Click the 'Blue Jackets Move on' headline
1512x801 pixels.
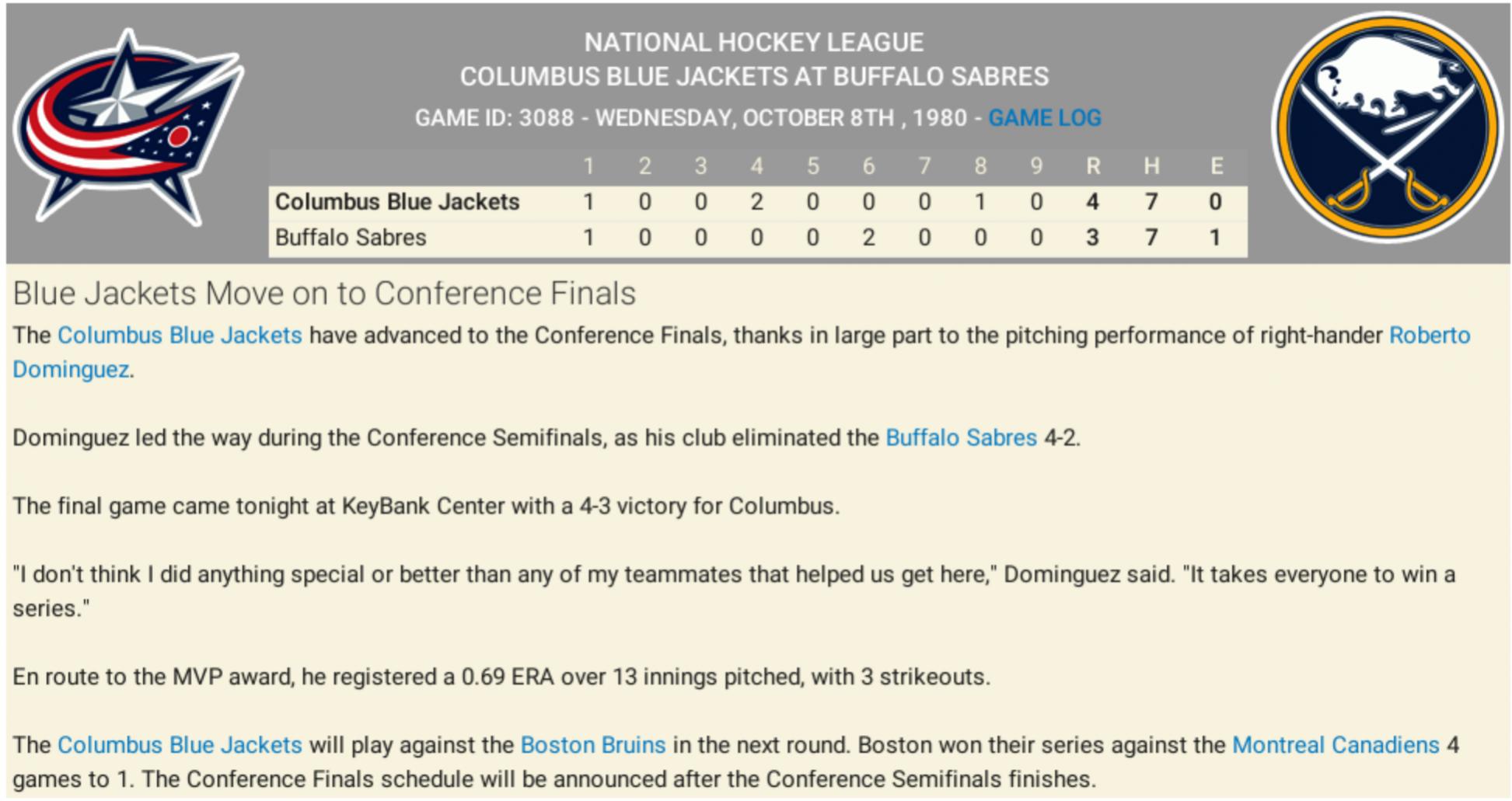coord(324,294)
